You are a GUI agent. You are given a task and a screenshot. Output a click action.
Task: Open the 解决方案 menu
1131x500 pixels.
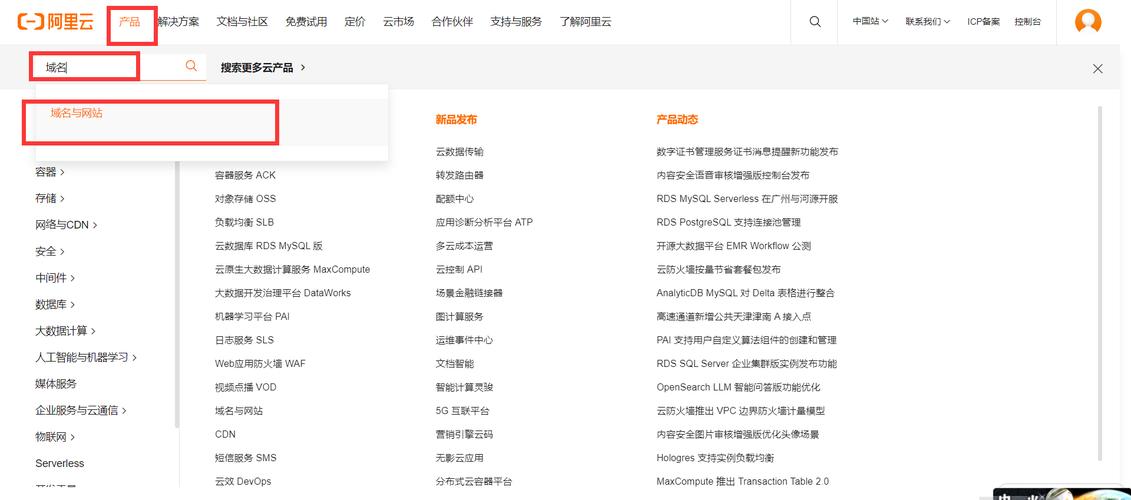point(178,22)
